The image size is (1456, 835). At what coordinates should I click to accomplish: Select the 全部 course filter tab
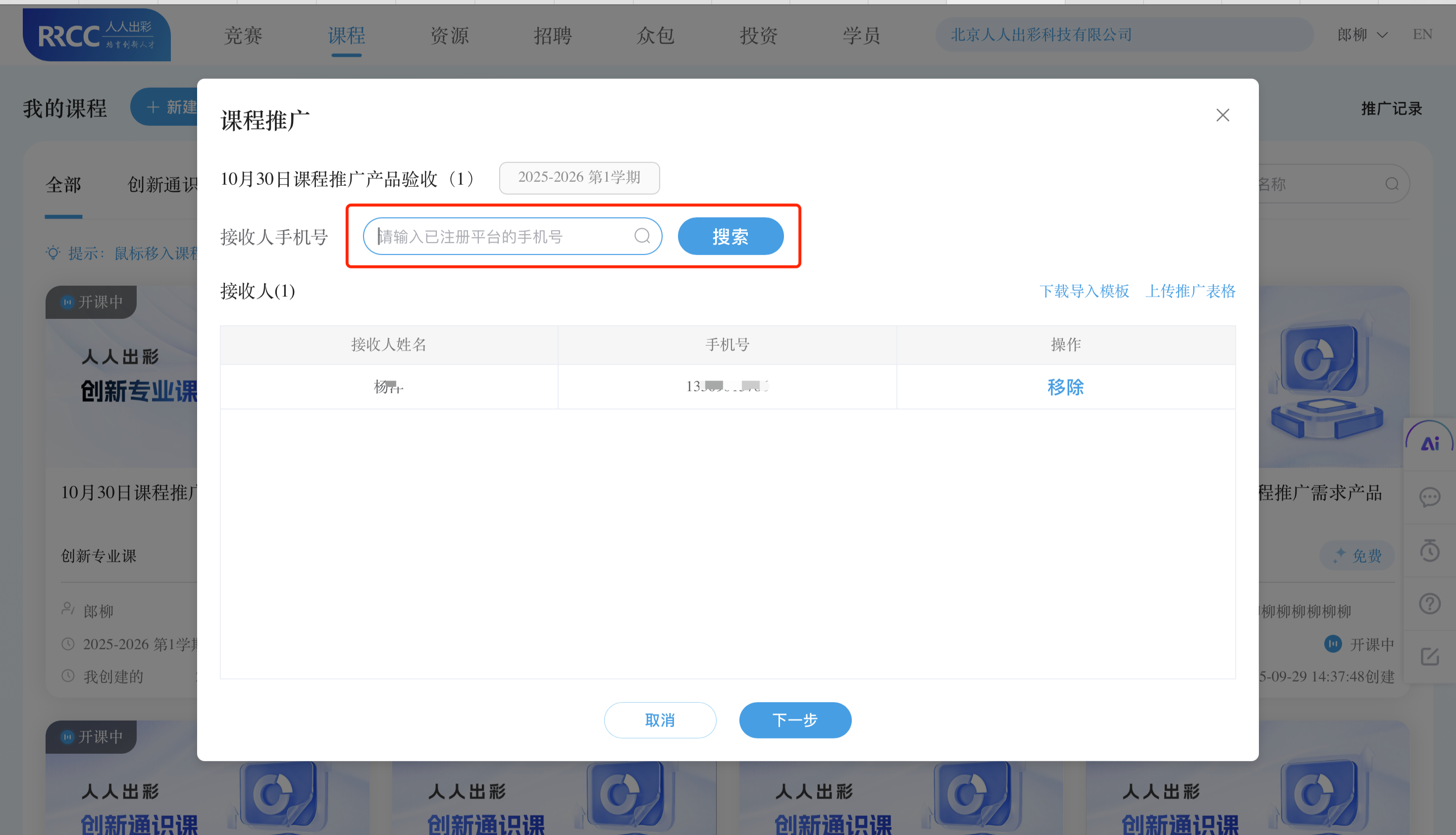point(63,185)
